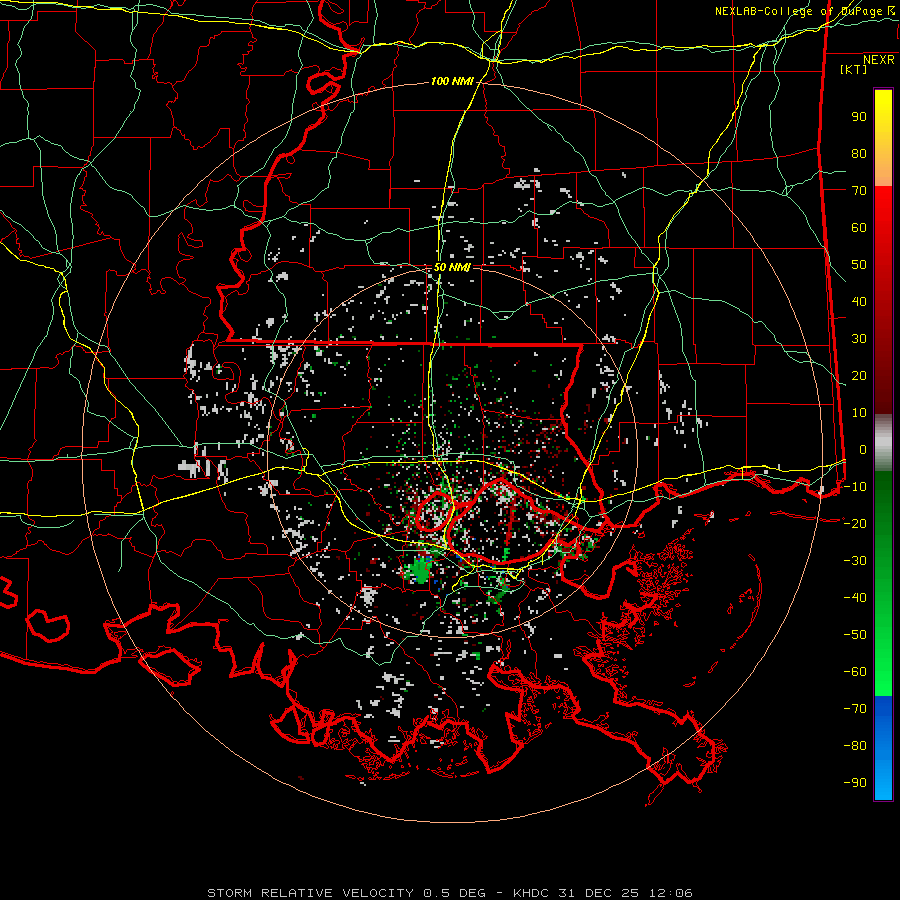Click the -30 scale value
Screen dimensions: 900x900
(855, 561)
